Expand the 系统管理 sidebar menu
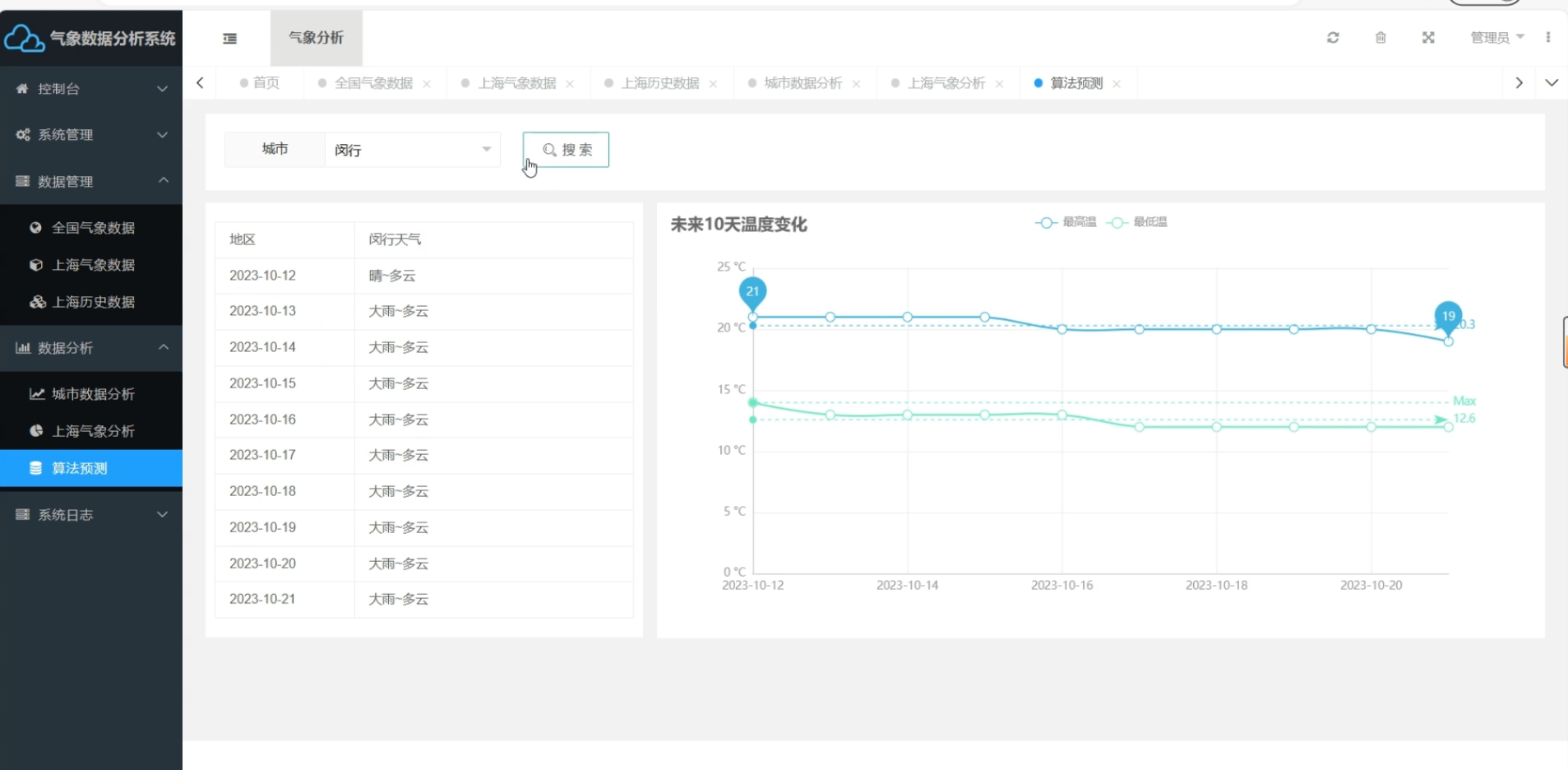Image resolution: width=1568 pixels, height=770 pixels. pyautogui.click(x=91, y=135)
